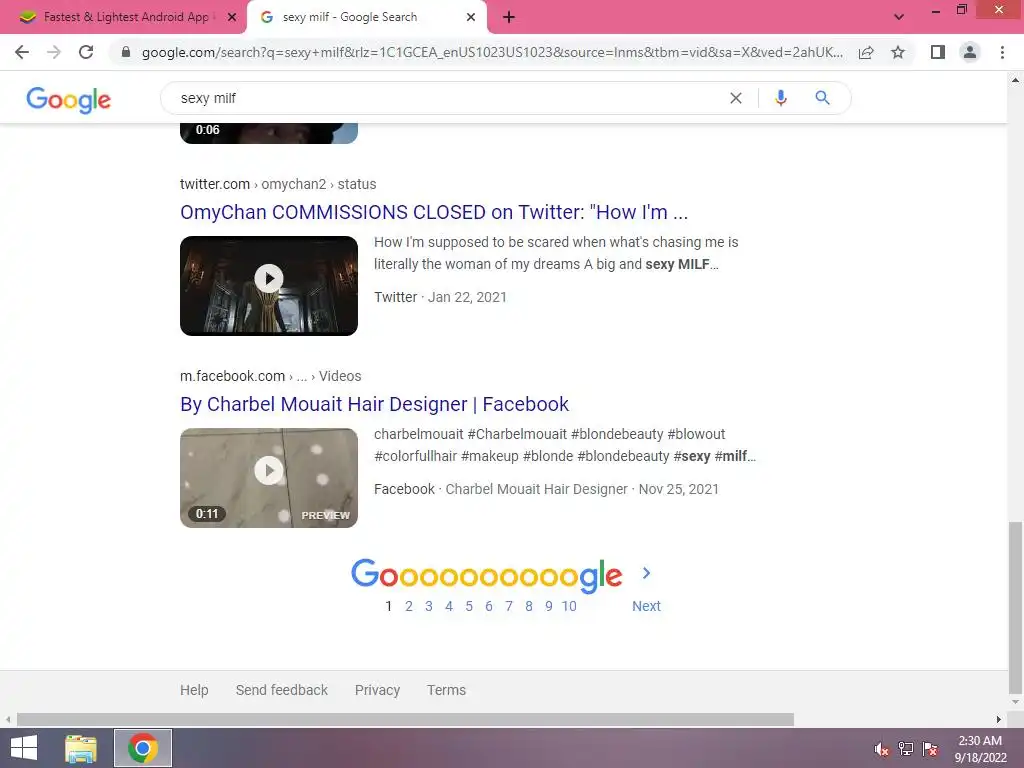The image size is (1024, 768).
Task: Click the network tray icon
Action: (906, 749)
